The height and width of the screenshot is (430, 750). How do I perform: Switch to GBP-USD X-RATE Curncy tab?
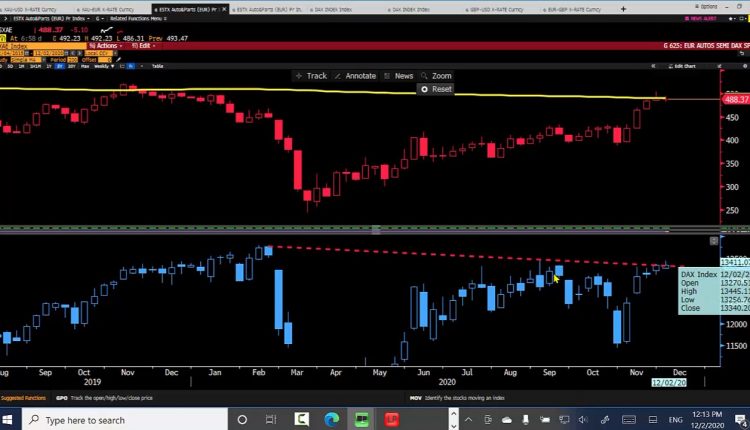click(496, 9)
